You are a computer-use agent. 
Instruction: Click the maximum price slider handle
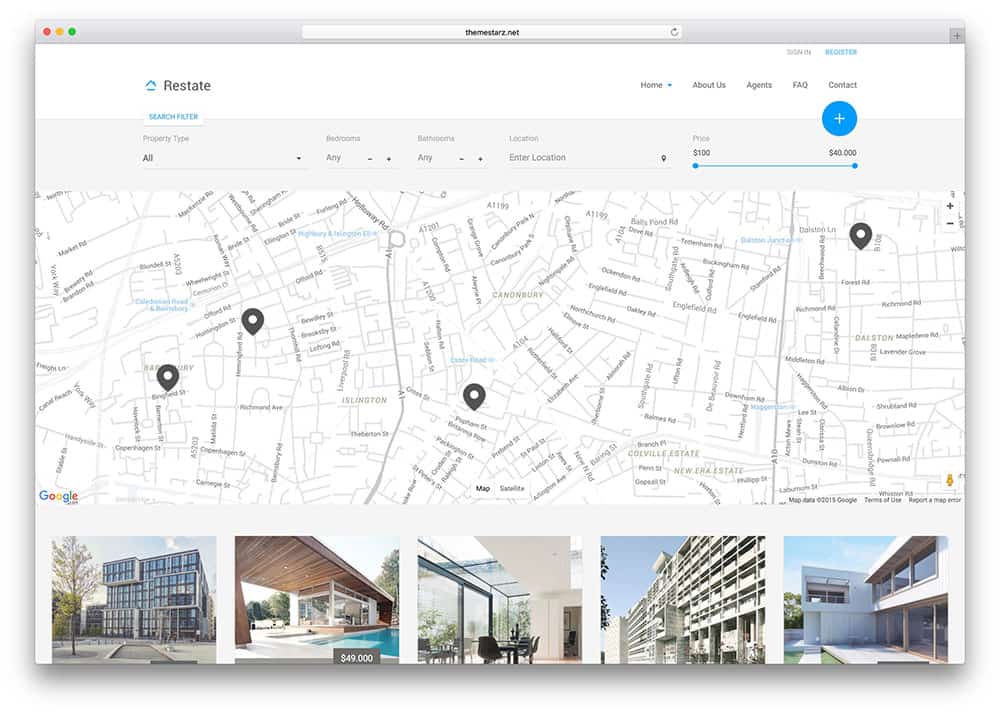pos(855,166)
